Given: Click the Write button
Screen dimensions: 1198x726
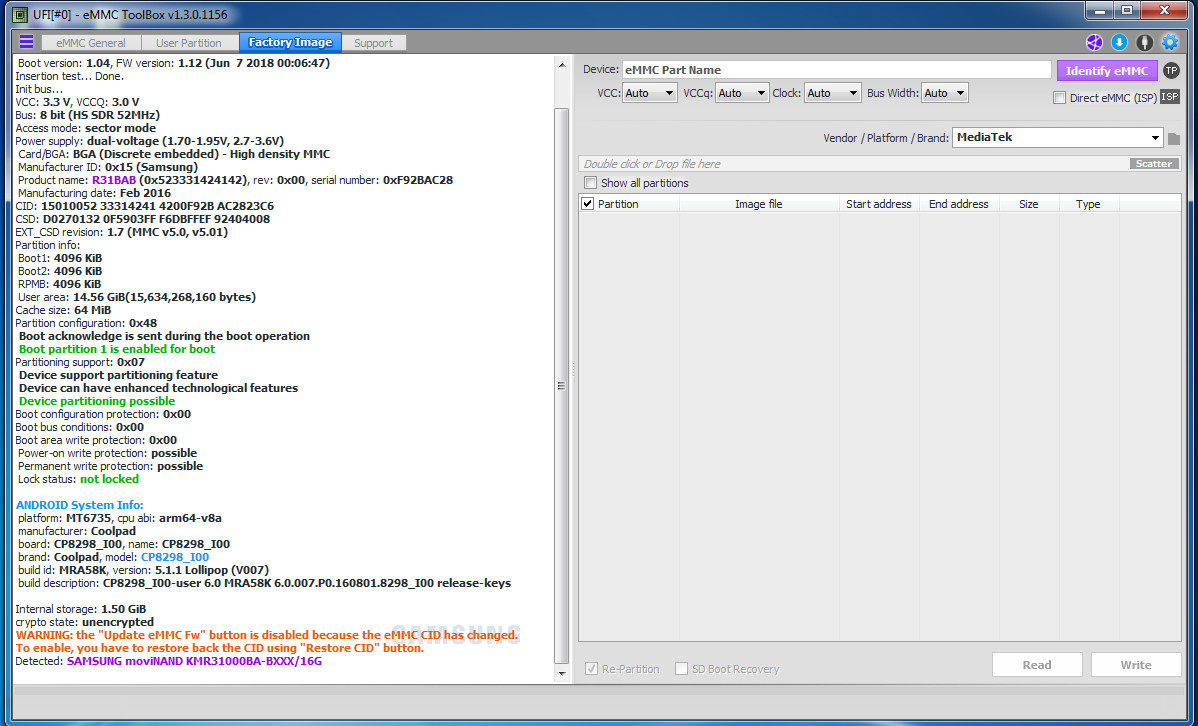Looking at the screenshot, I should (1135, 665).
